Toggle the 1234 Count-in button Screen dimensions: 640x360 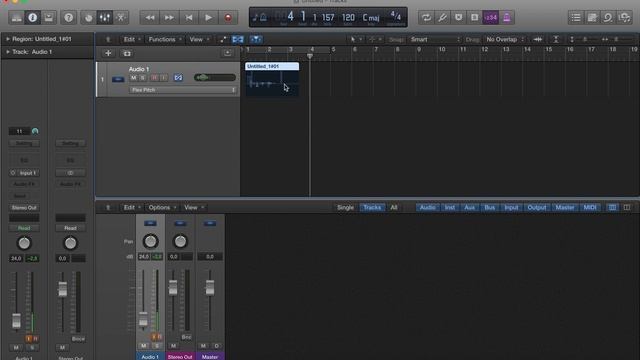tap(491, 18)
